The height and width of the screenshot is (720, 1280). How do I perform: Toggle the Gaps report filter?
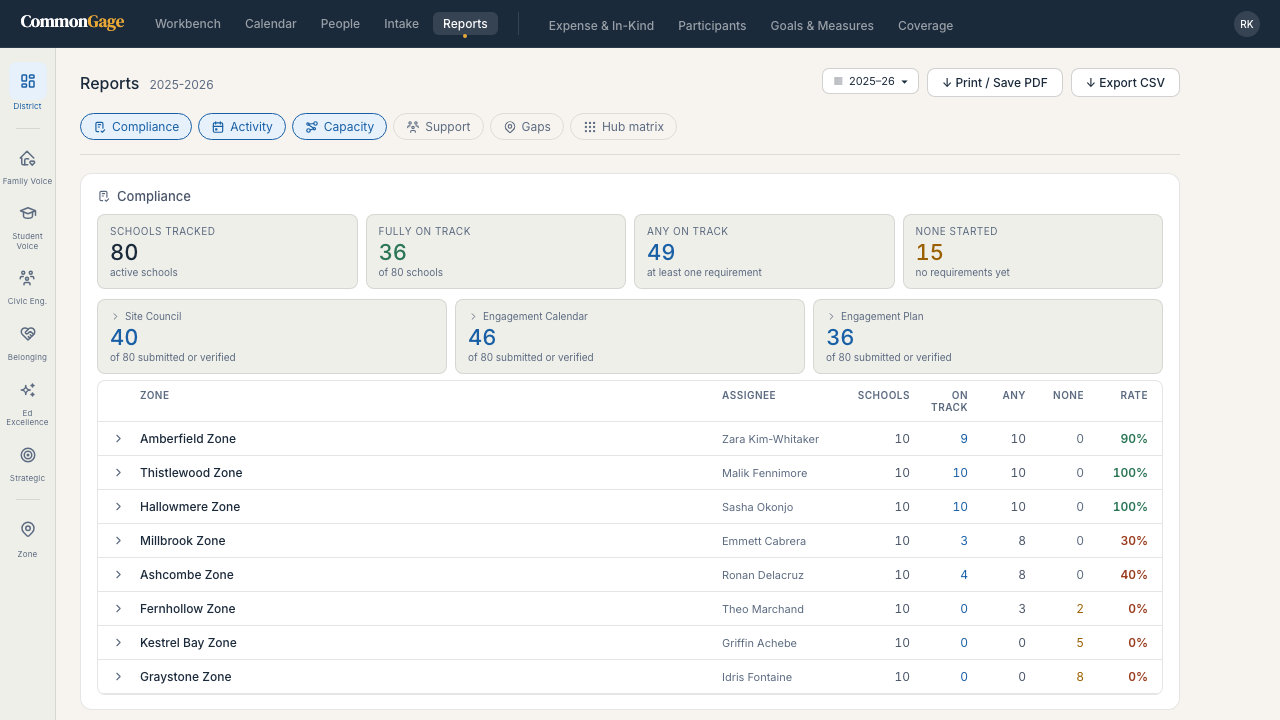pyautogui.click(x=527, y=127)
